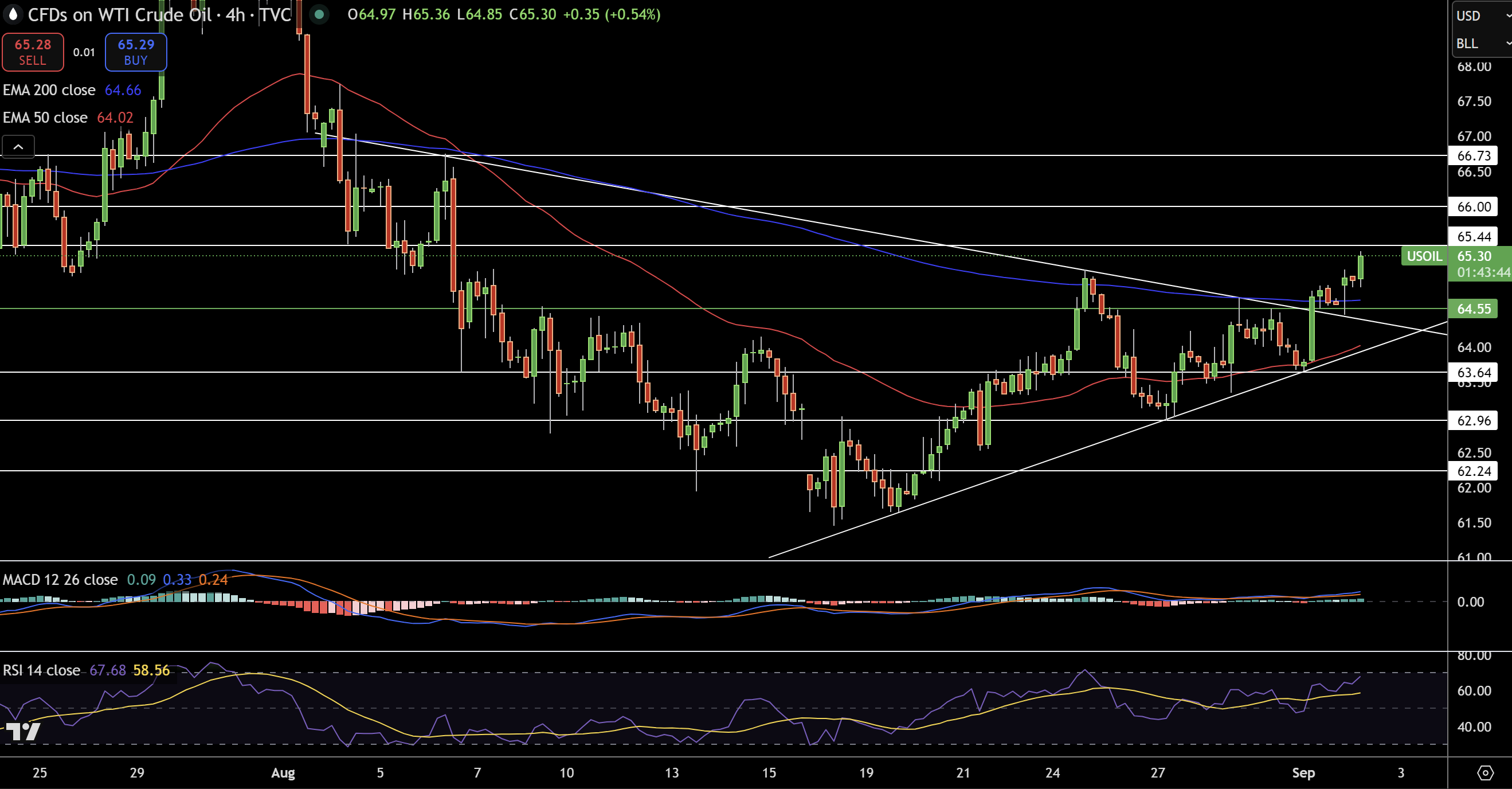The image size is (1512, 789).
Task: Click the green market status dot
Action: pos(319,14)
